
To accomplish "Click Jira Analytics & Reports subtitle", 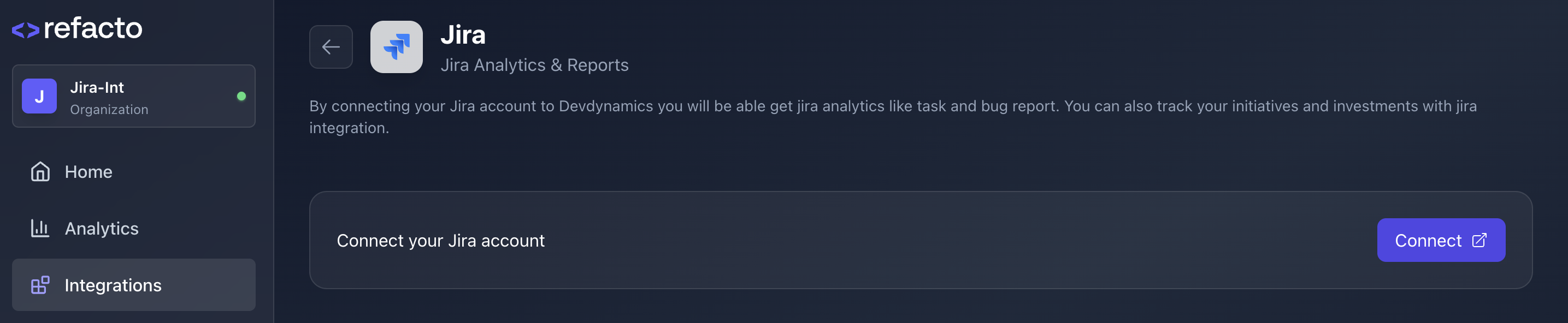I will click(x=535, y=64).
